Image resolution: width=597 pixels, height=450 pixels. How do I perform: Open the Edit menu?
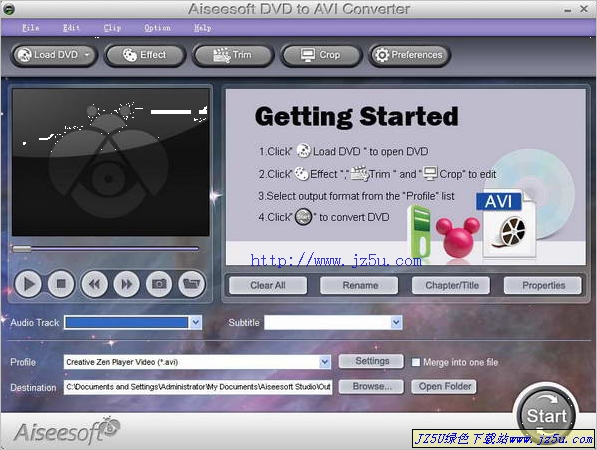click(x=71, y=28)
